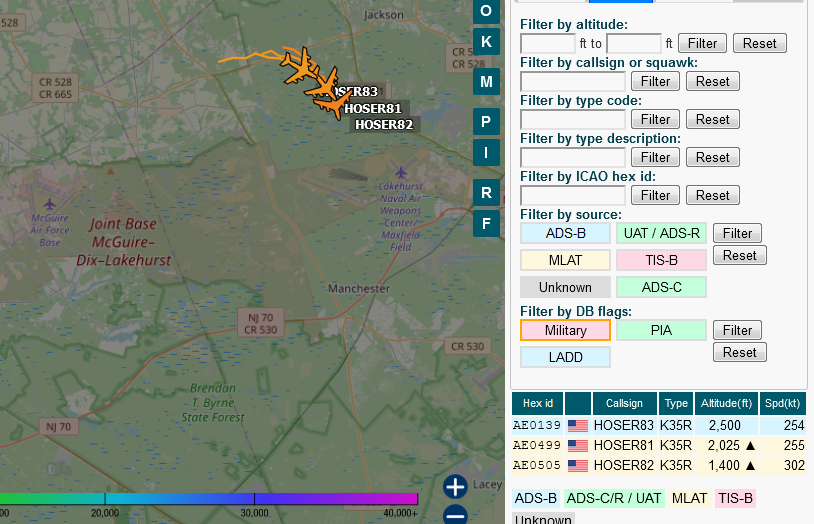Image resolution: width=814 pixels, height=524 pixels.
Task: Click the O map overlay button
Action: pos(486,11)
